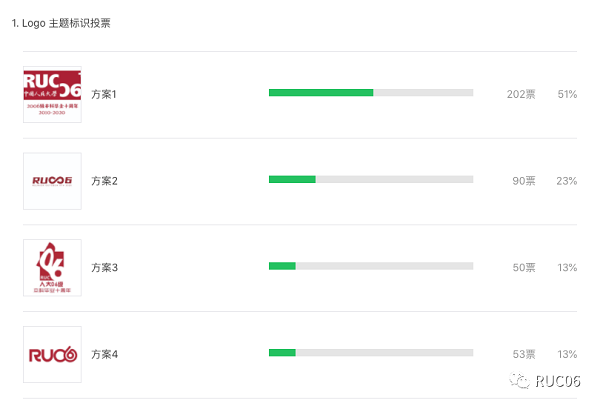
Task: Open the 方案1 logo thumbnail
Action: point(52,94)
